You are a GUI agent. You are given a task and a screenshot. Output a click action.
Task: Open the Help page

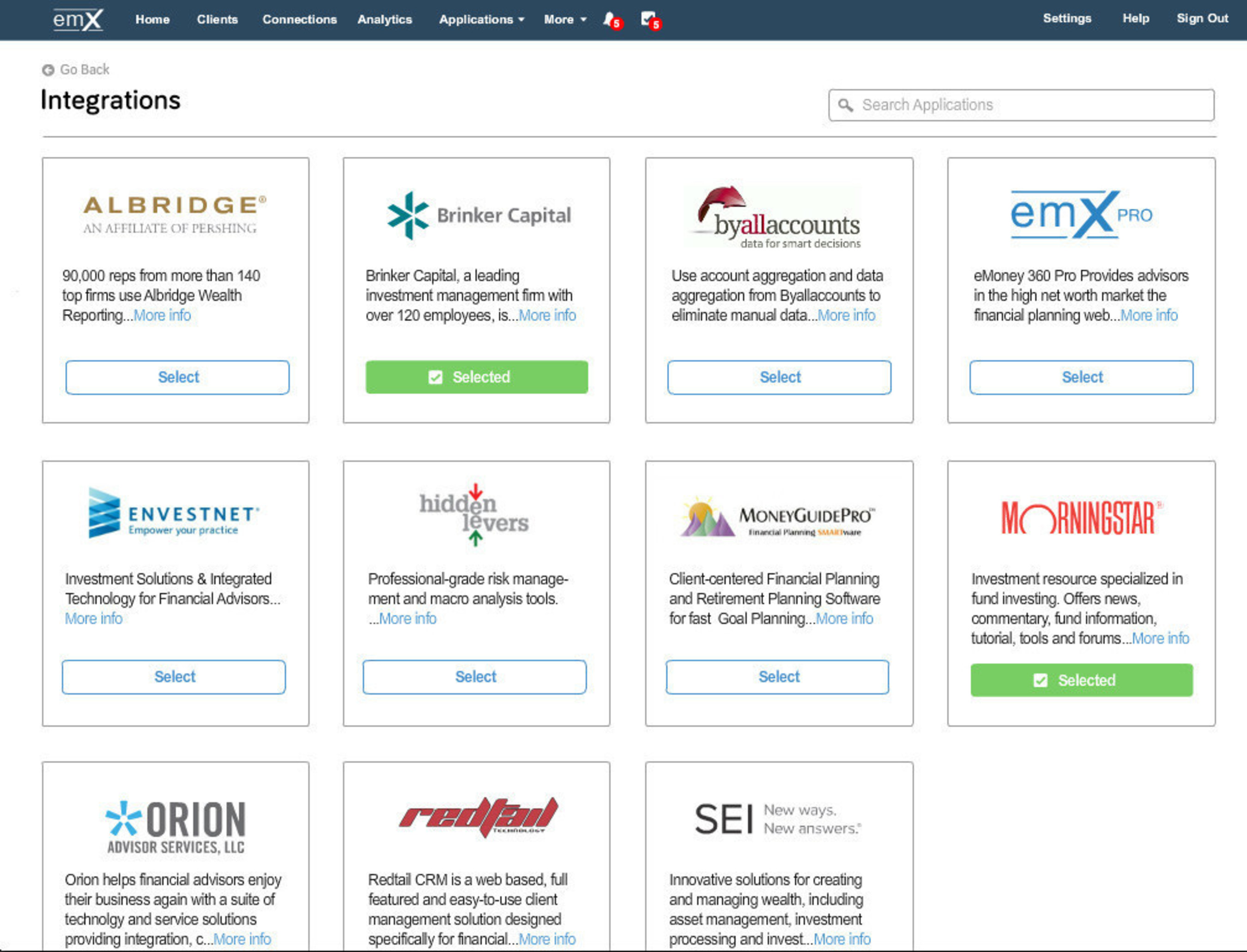point(1136,18)
